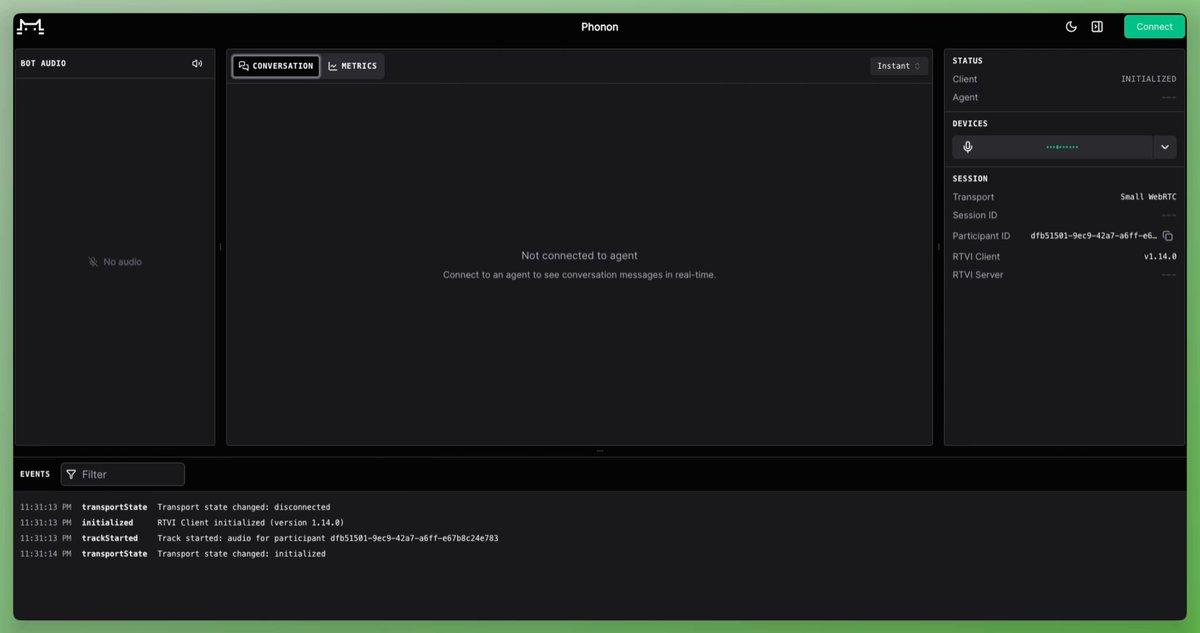This screenshot has height=633, width=1200.
Task: Expand the microphone device chevron dropdown
Action: click(x=1165, y=147)
